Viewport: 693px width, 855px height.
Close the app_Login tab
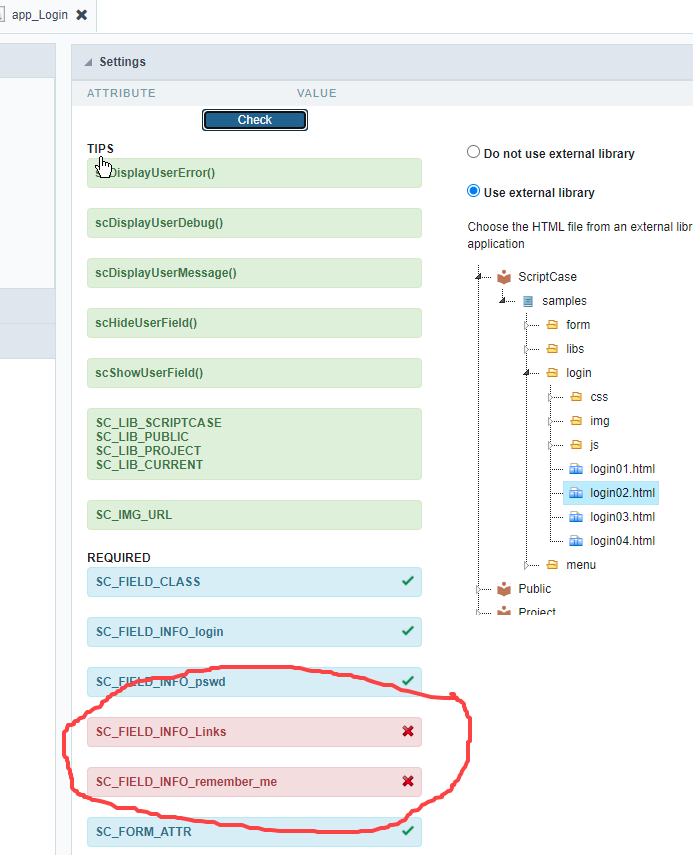[82, 15]
